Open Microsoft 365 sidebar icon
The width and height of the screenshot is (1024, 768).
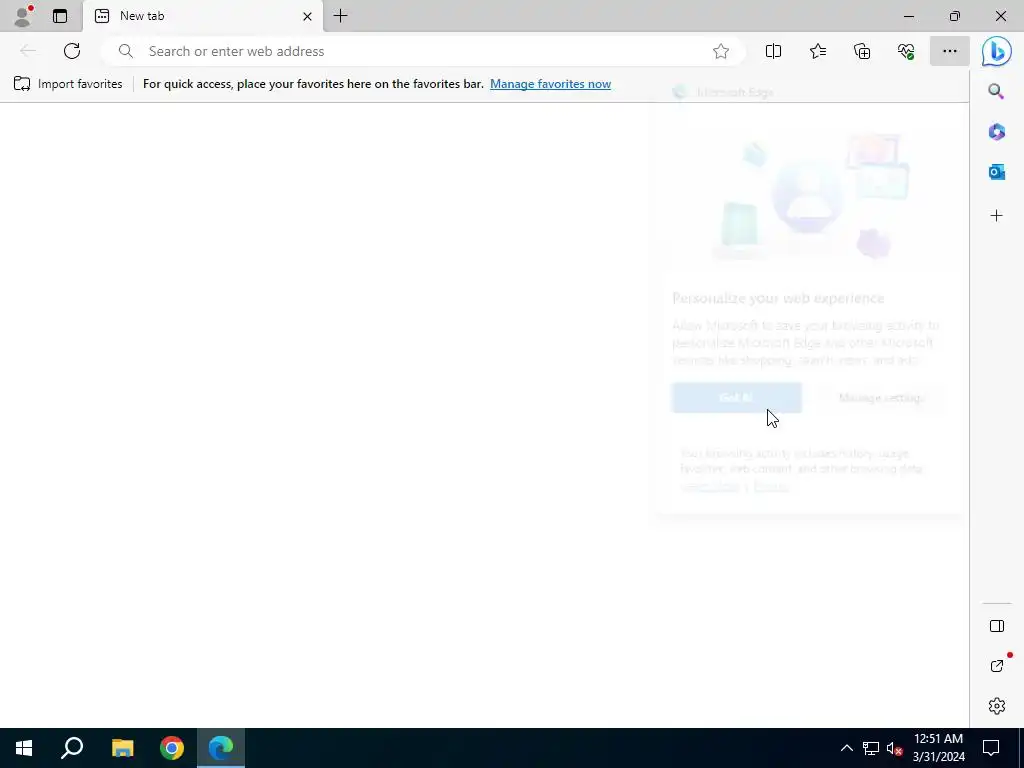coord(996,132)
